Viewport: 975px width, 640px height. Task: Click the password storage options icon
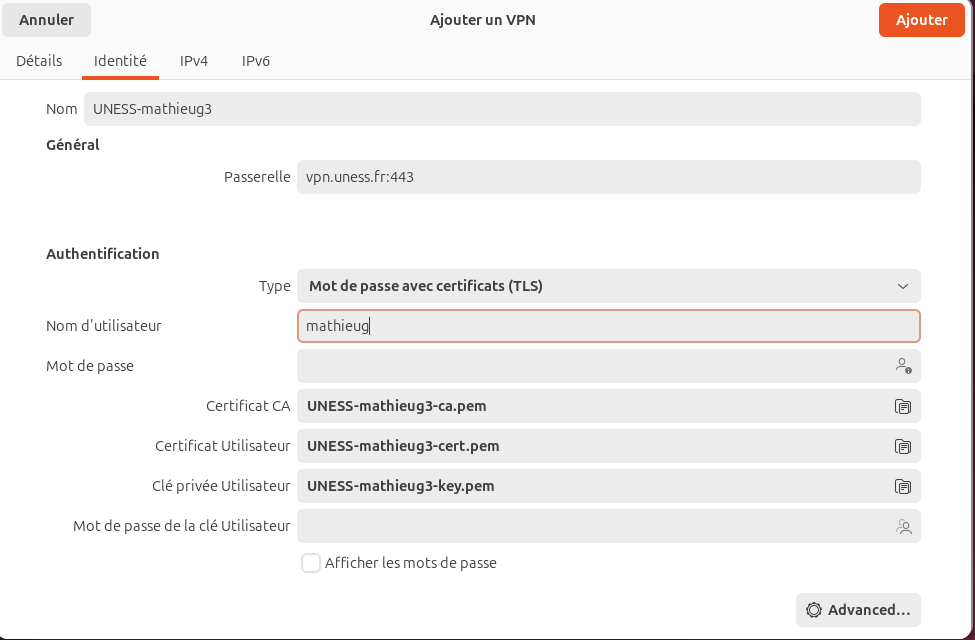tap(903, 366)
